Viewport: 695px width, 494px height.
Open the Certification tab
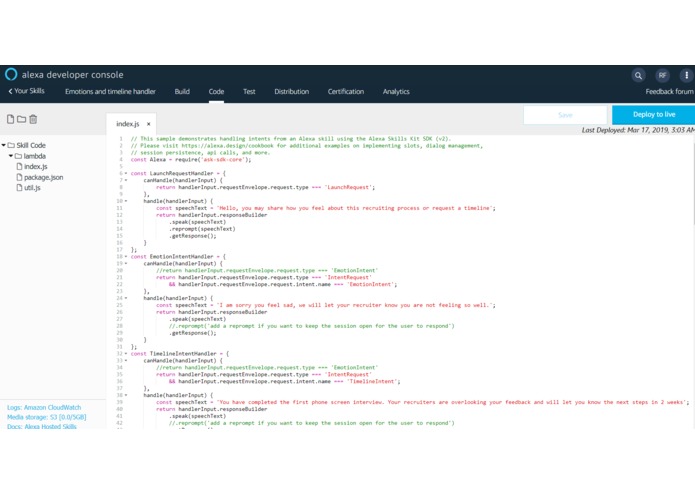tap(346, 92)
